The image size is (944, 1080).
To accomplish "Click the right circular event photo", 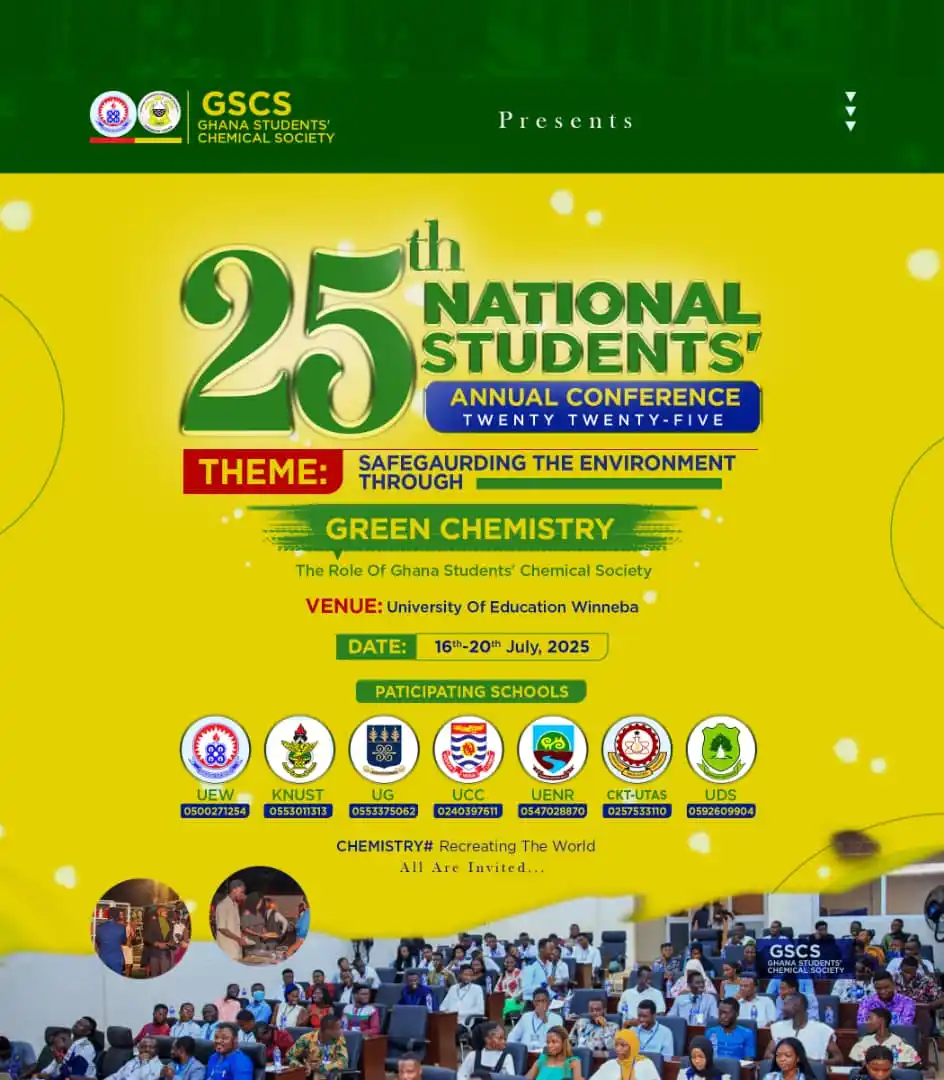I will click(260, 915).
